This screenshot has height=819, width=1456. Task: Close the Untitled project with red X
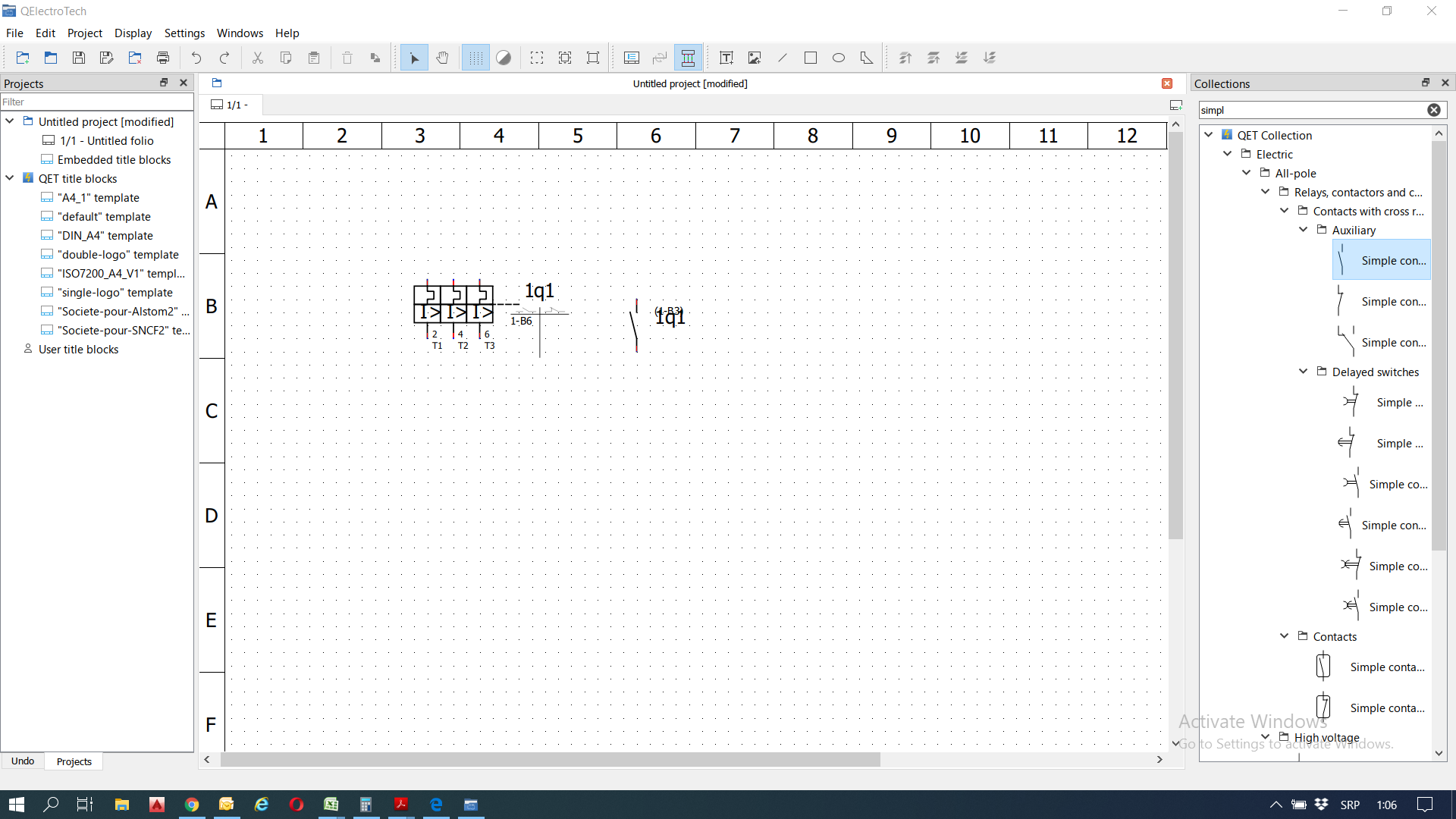click(1167, 83)
